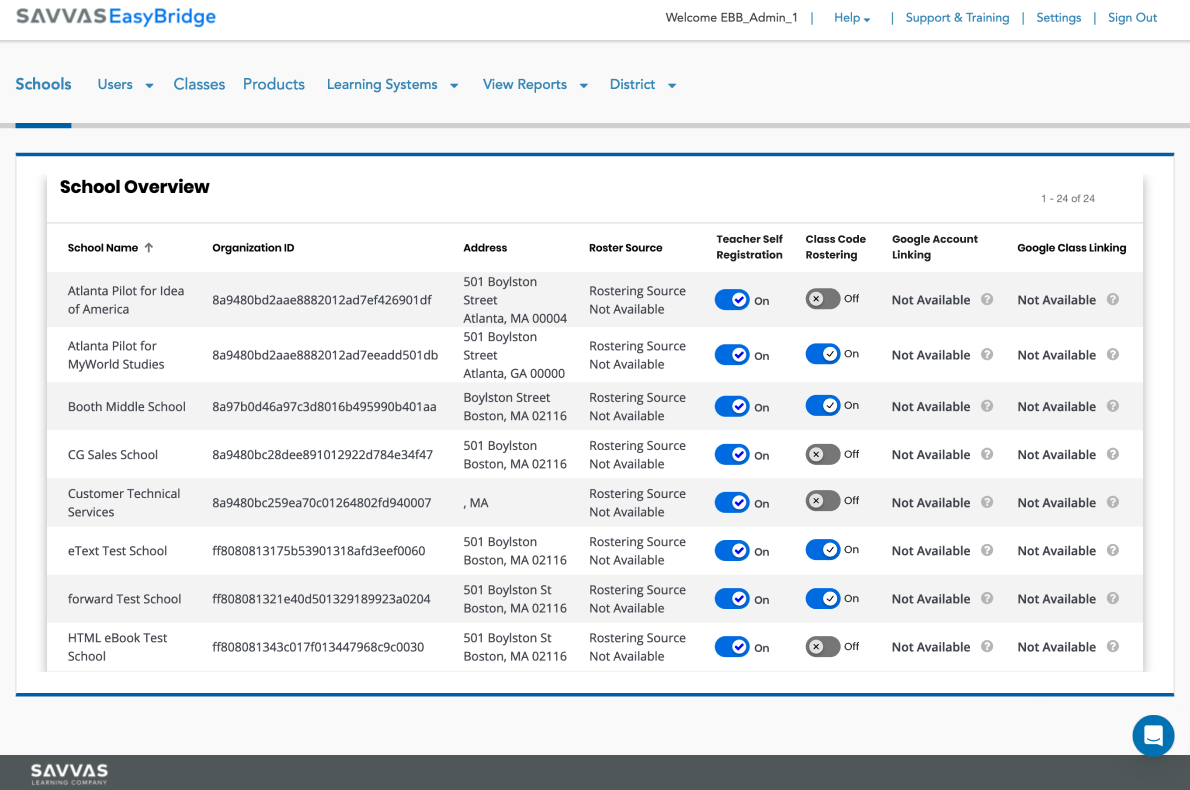Viewport: 1190px width, 790px height.
Task: Click Customer Technical Services school name
Action: point(124,502)
